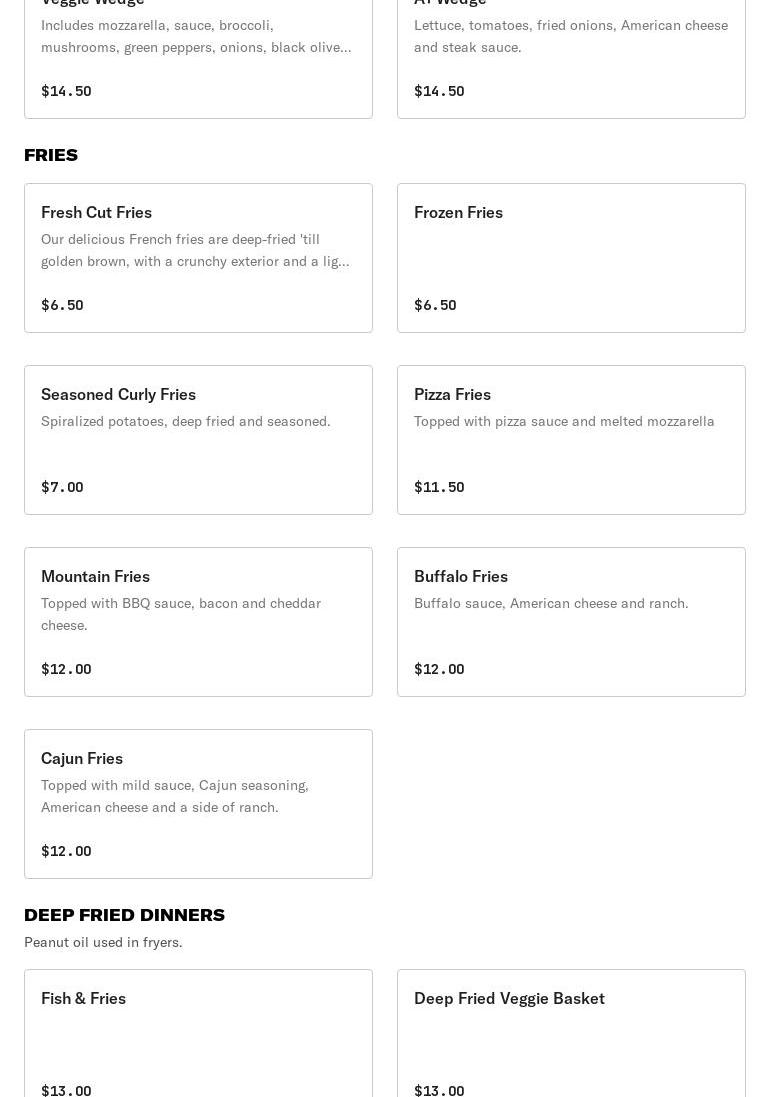Choose the Pizza Fries card
Viewport: 770px width, 1097px height.
click(x=571, y=439)
